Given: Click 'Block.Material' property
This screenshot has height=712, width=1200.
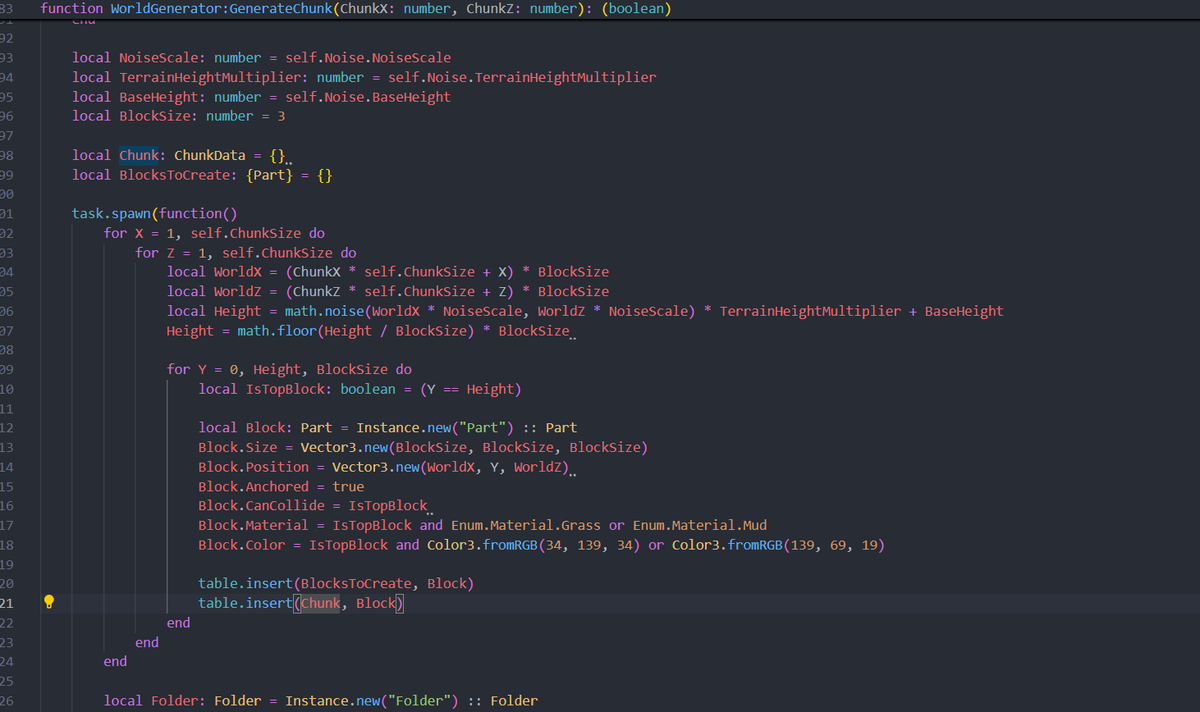Looking at the screenshot, I should click(x=253, y=525).
